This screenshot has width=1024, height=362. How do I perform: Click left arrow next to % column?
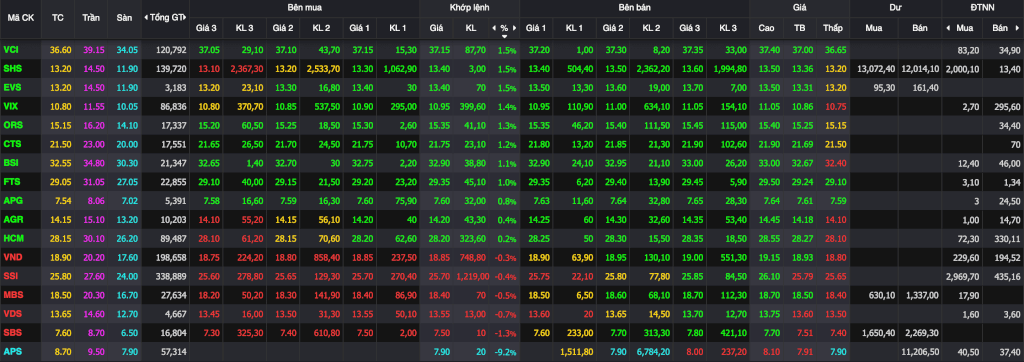tap(494, 28)
